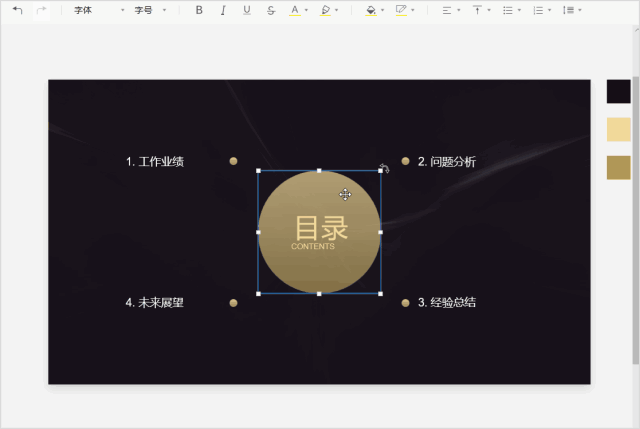Toggle italic formatting
Screen dimensions: 640x429
point(223,10)
